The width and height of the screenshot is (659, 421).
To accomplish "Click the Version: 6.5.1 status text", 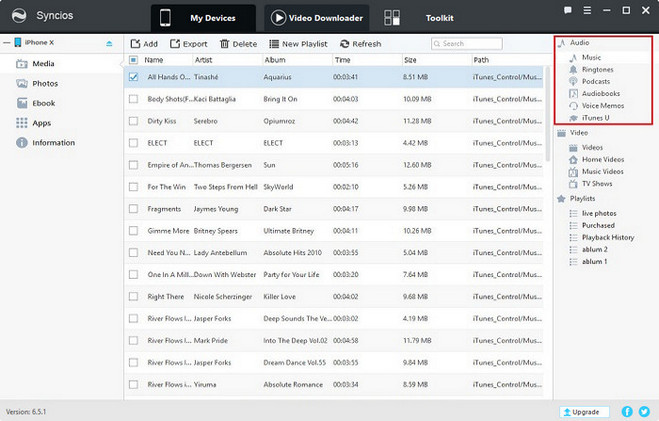I will point(26,412).
